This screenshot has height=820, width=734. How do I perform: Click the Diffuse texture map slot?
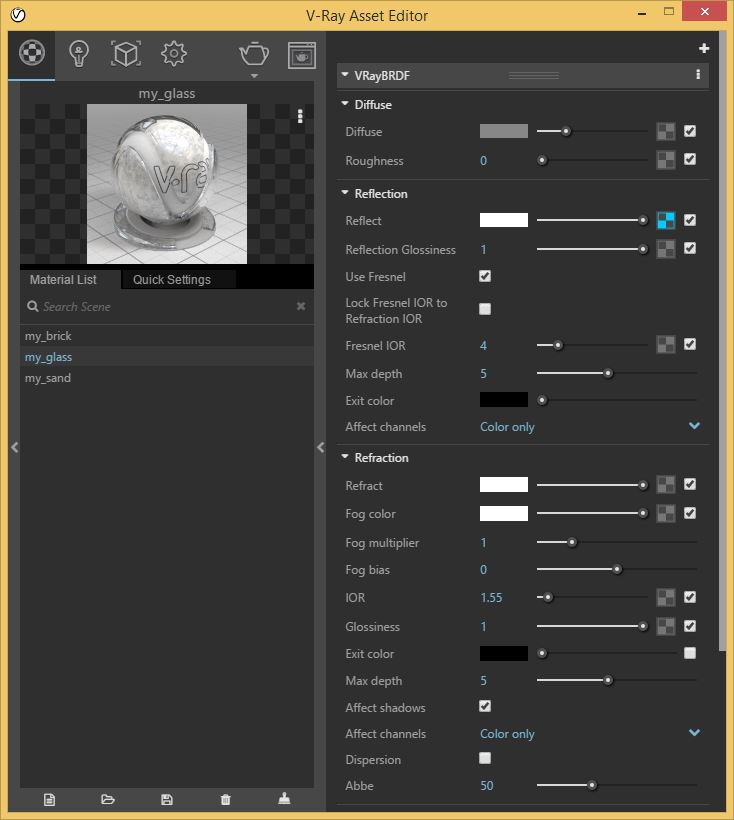666,132
